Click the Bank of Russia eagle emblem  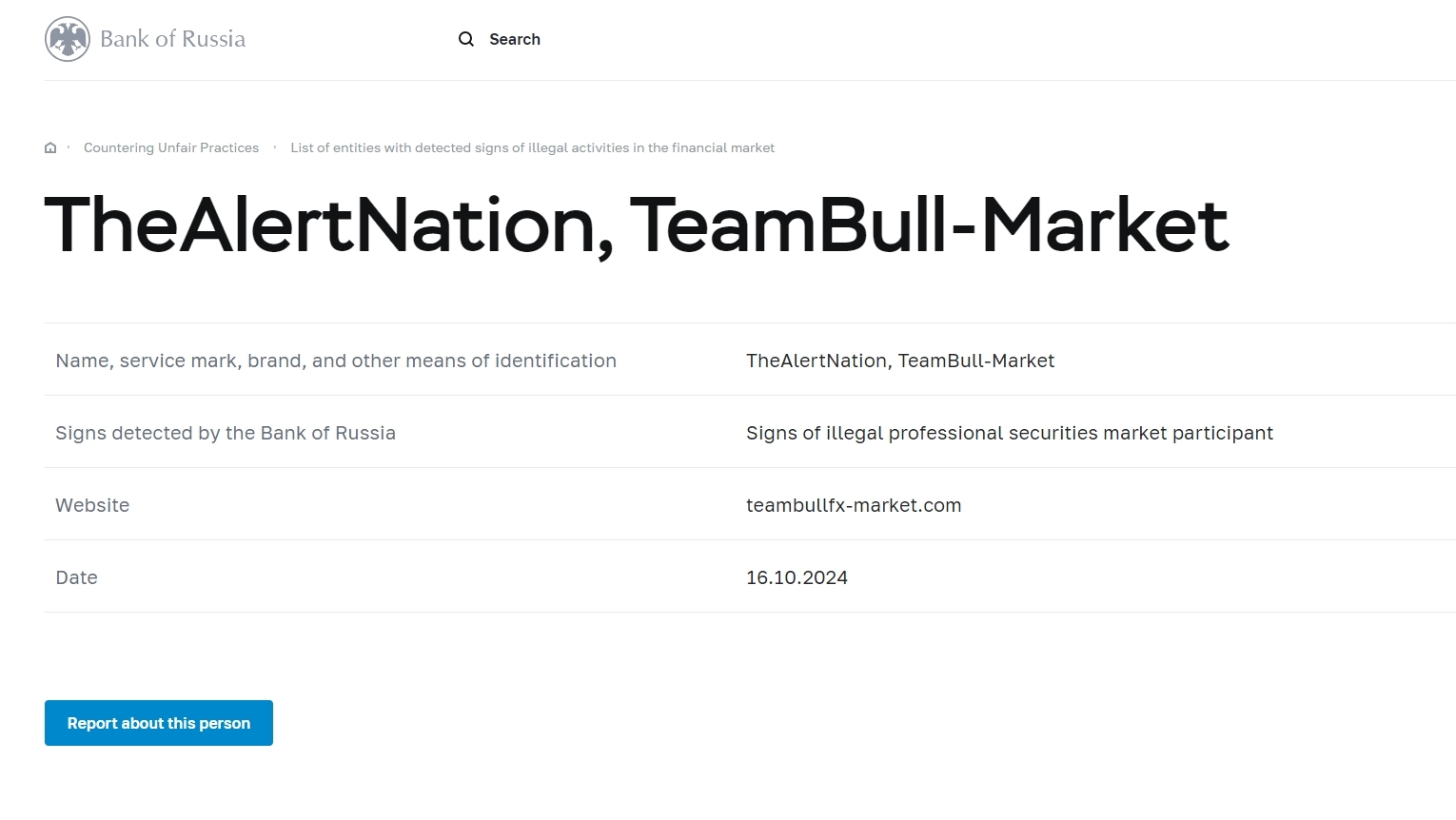(68, 39)
